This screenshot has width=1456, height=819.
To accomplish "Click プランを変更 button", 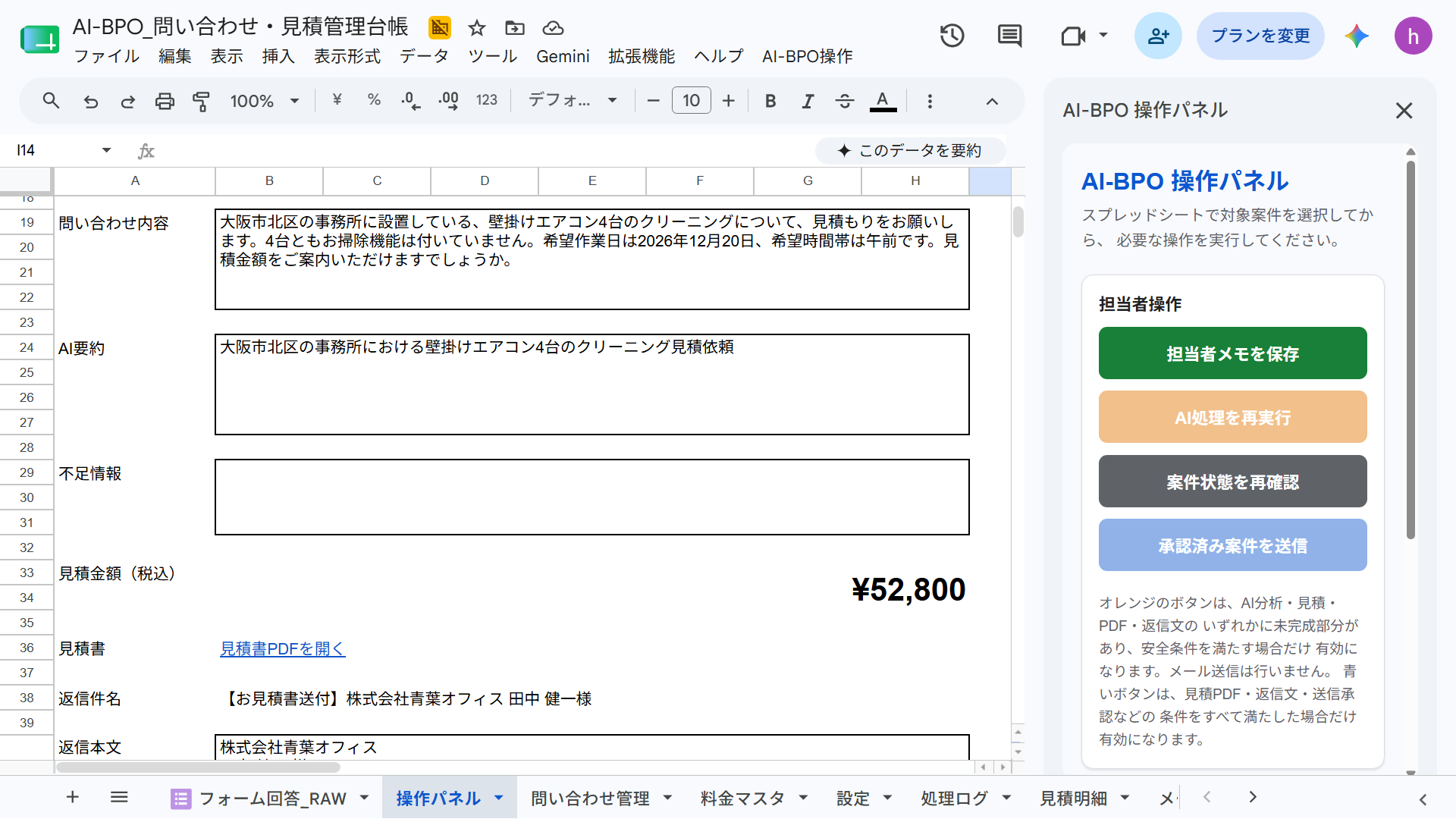I will point(1260,36).
